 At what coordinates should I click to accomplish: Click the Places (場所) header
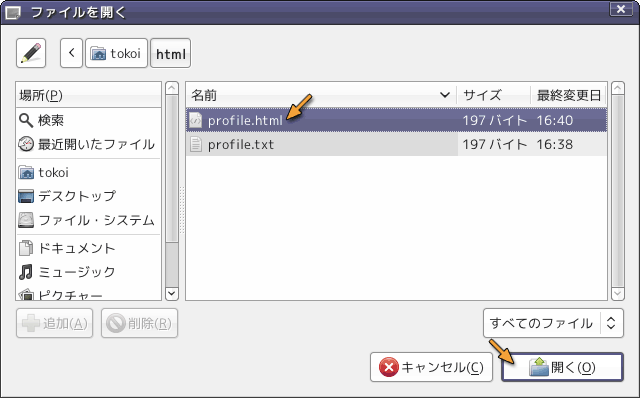click(x=88, y=96)
